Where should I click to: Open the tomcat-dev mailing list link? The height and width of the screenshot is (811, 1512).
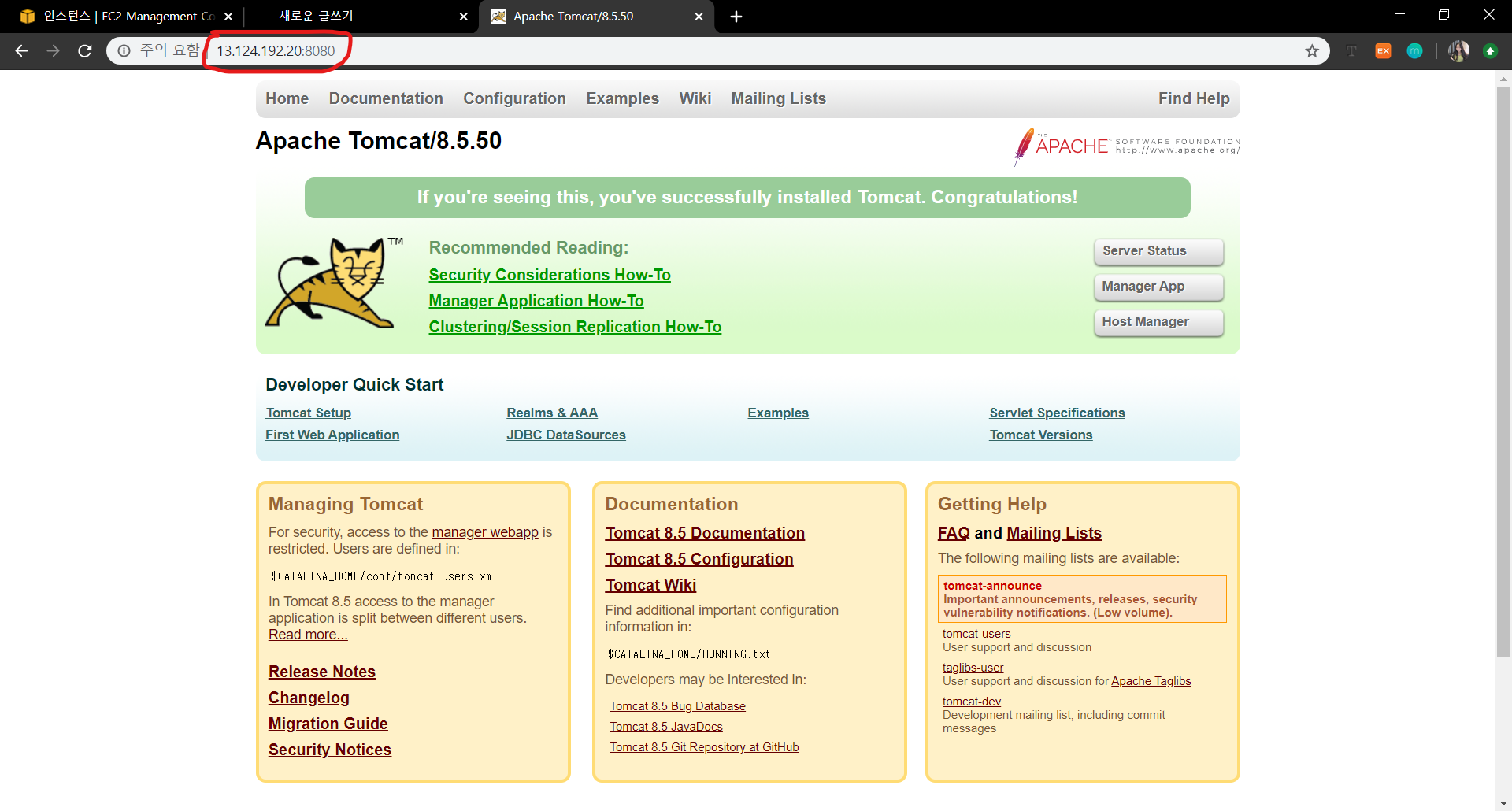(972, 702)
